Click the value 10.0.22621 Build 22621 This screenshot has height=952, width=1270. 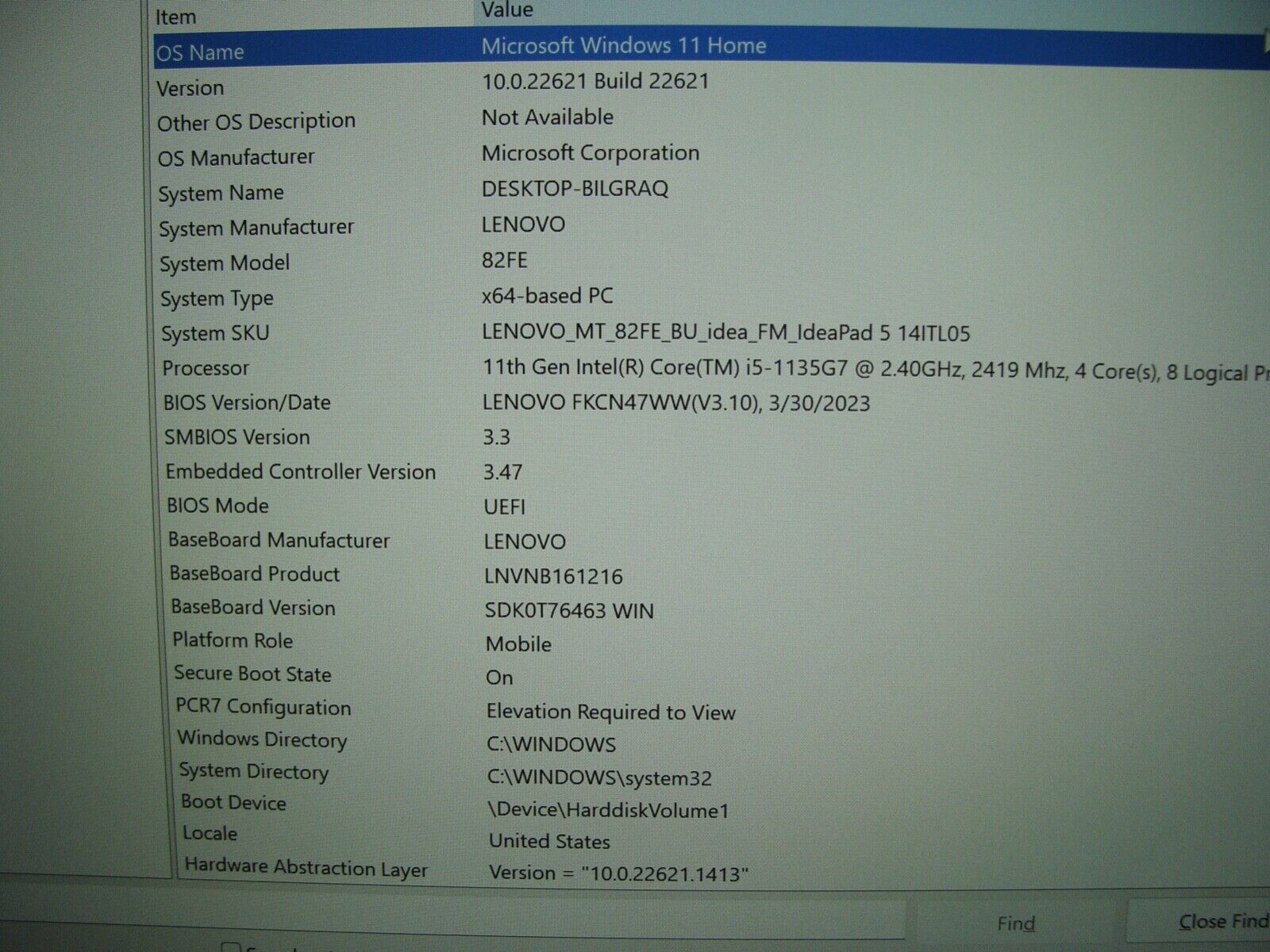pyautogui.click(x=595, y=81)
